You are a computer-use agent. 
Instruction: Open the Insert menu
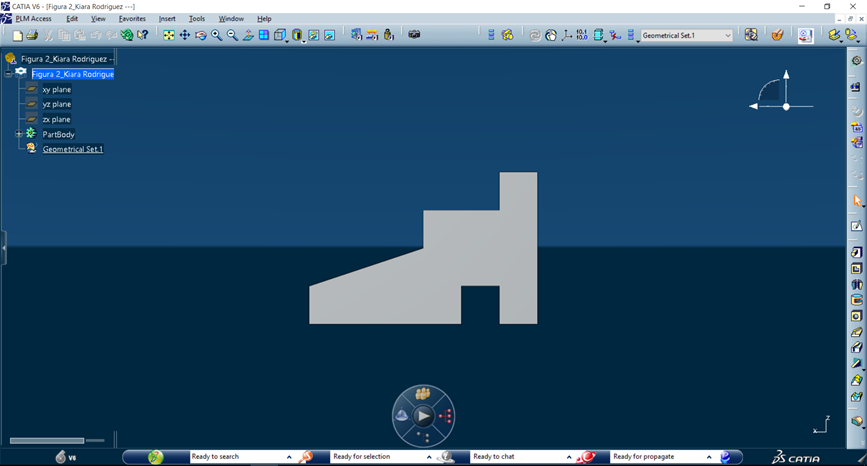coord(167,19)
